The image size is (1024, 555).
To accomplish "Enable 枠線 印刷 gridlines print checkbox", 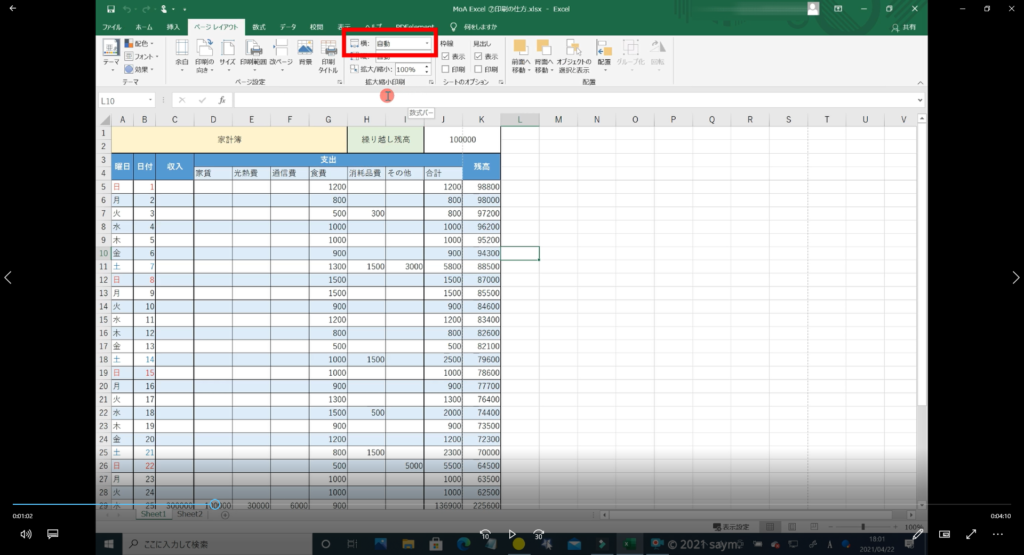I will (x=445, y=69).
